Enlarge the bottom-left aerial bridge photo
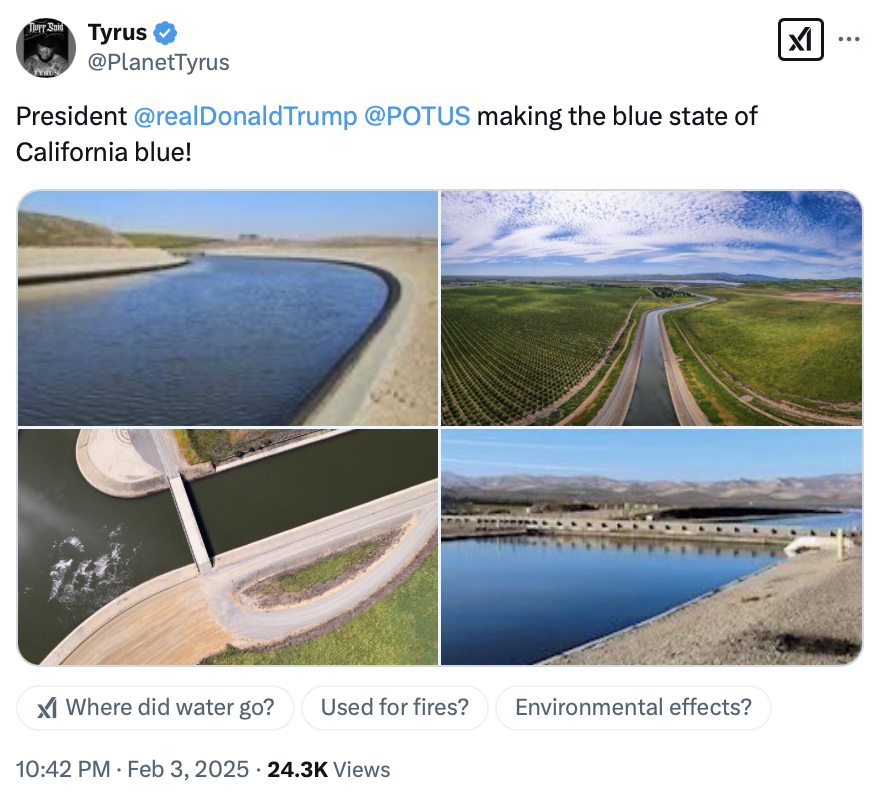Screen dimensions: 888x804 coord(228,547)
